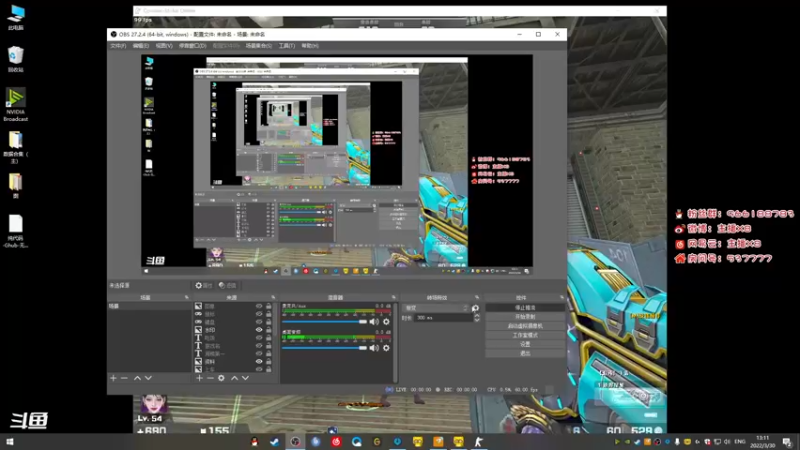Click the 启动虚拟摄像机 button
Viewport: 800px width, 450px height.
(525, 326)
